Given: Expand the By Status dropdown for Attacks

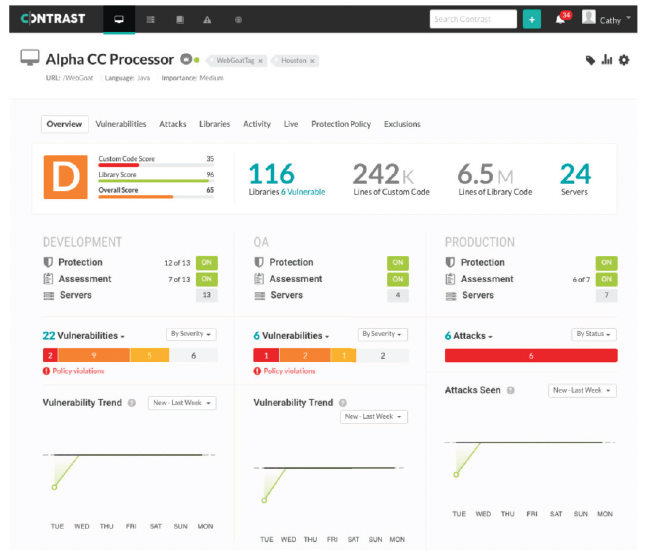Looking at the screenshot, I should 594,334.
